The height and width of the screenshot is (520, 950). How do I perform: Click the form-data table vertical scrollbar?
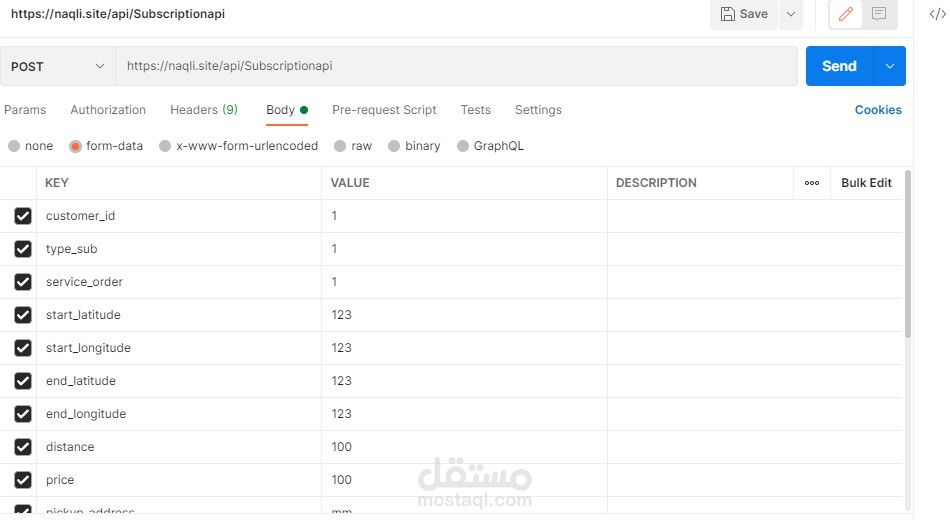click(907, 255)
